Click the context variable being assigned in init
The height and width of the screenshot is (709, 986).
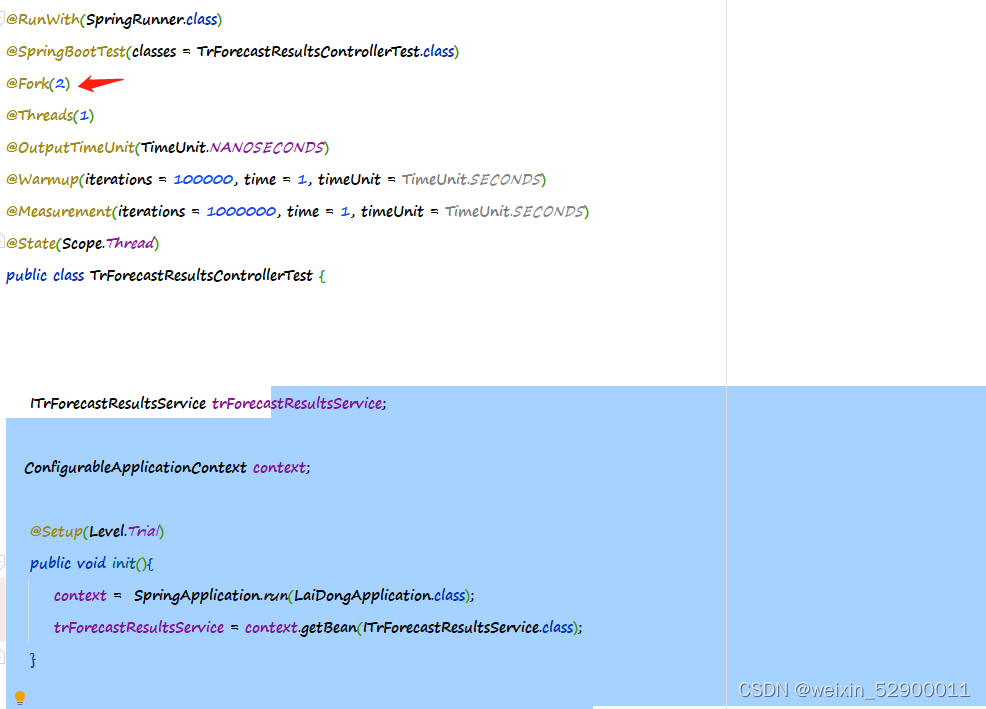80,596
